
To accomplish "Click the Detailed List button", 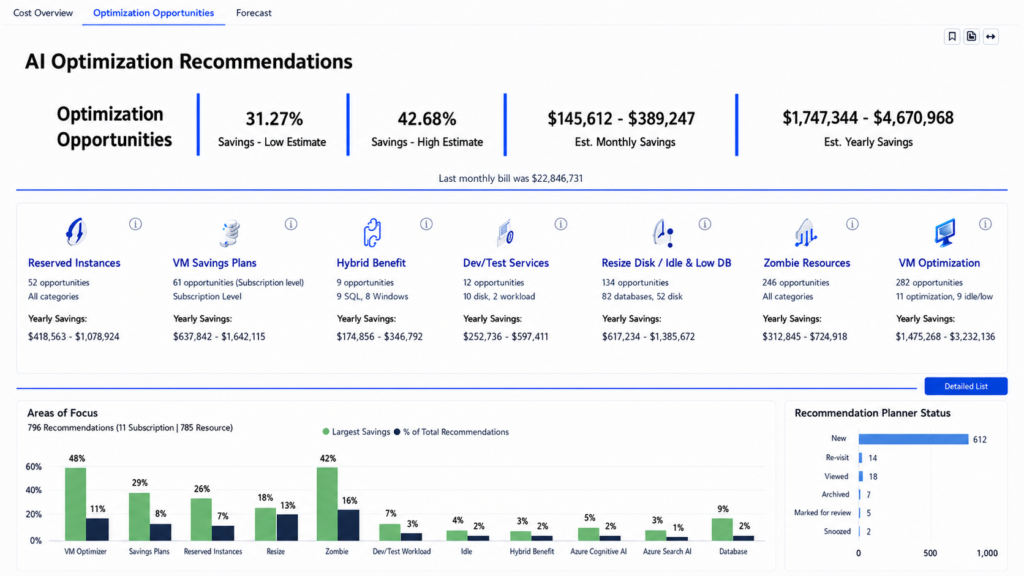I will pyautogui.click(x=966, y=386).
